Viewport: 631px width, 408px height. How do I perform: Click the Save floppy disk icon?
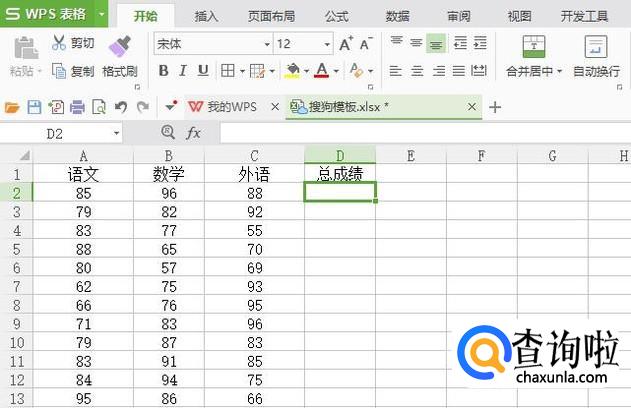point(33,107)
